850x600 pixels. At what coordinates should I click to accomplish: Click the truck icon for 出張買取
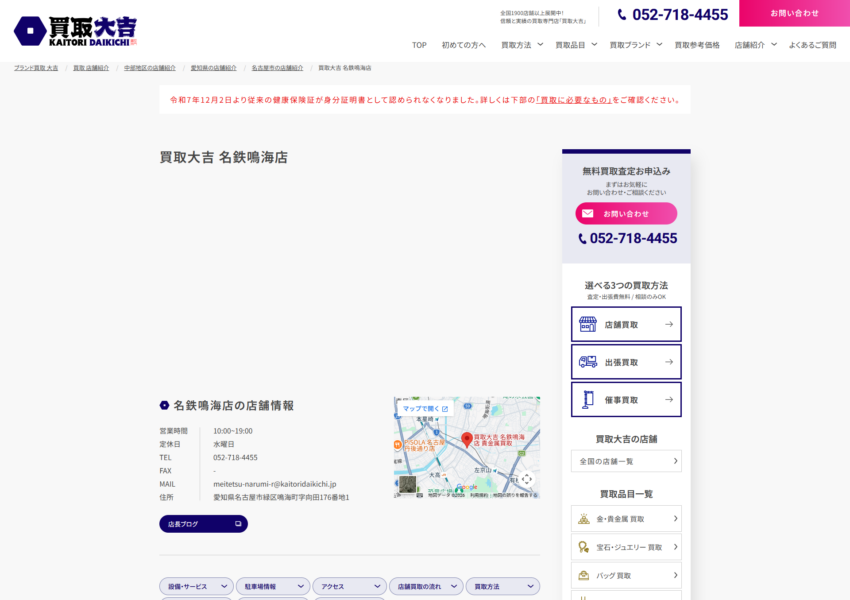click(588, 362)
